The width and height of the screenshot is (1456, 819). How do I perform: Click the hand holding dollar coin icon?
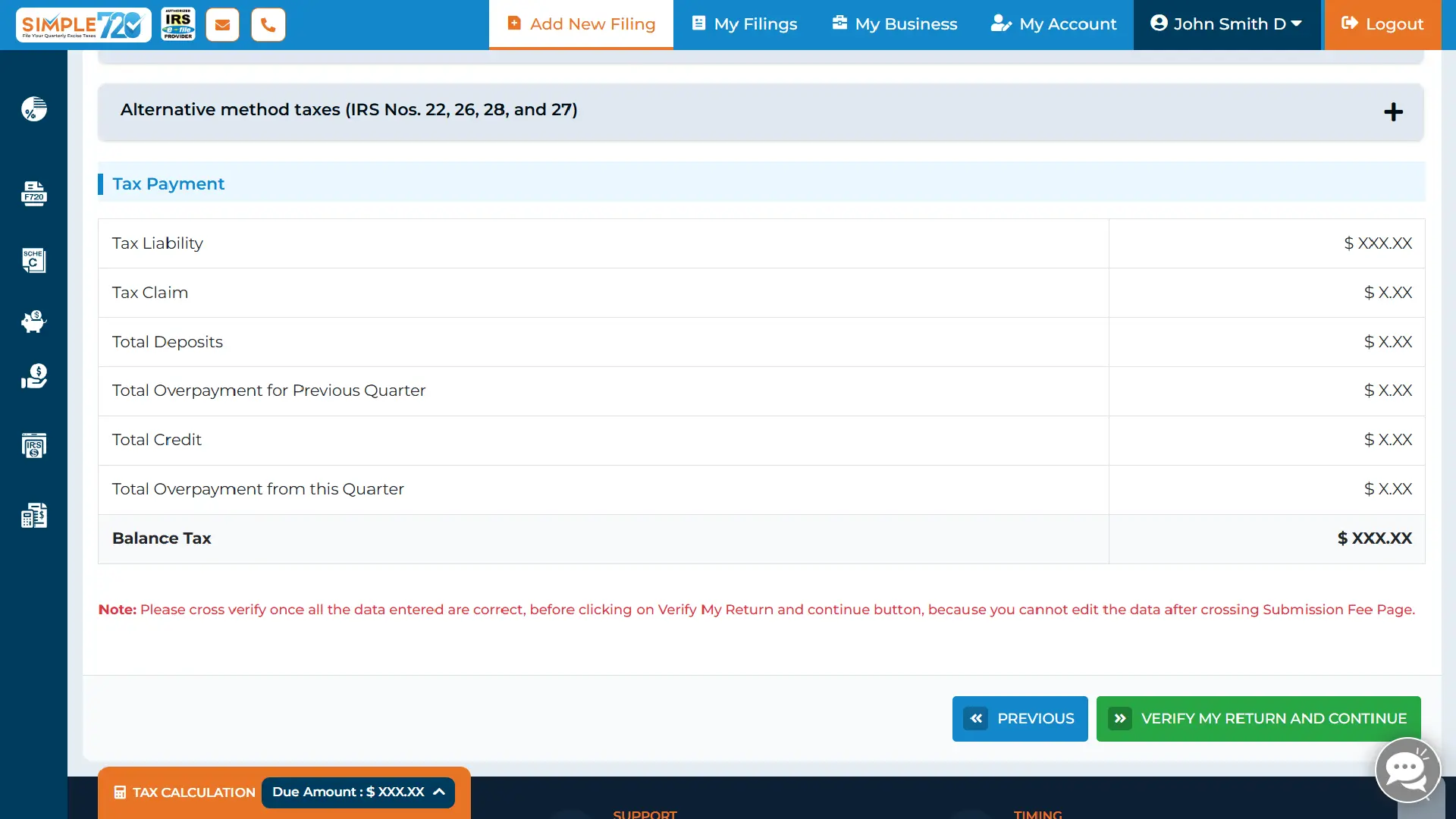tap(34, 376)
